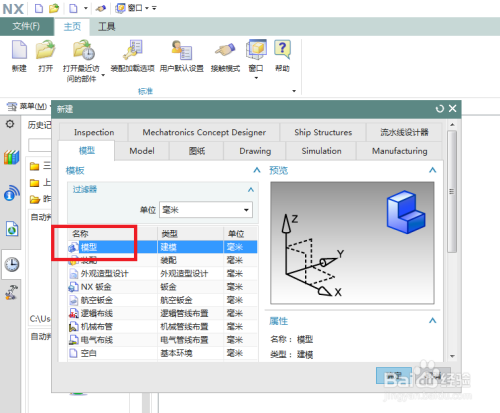Open the robot roles icon in resource bar
The height and width of the screenshot is (413, 500).
pos(11,292)
